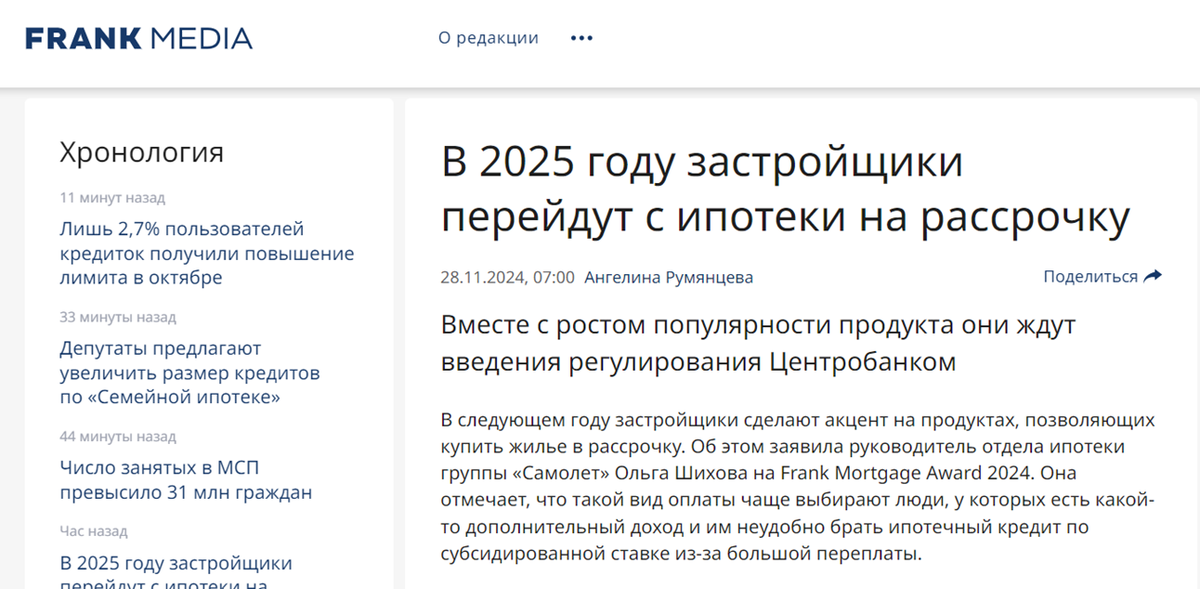Click the Час назад timestamp
Viewport: 1200px width, 589px height.
94,532
